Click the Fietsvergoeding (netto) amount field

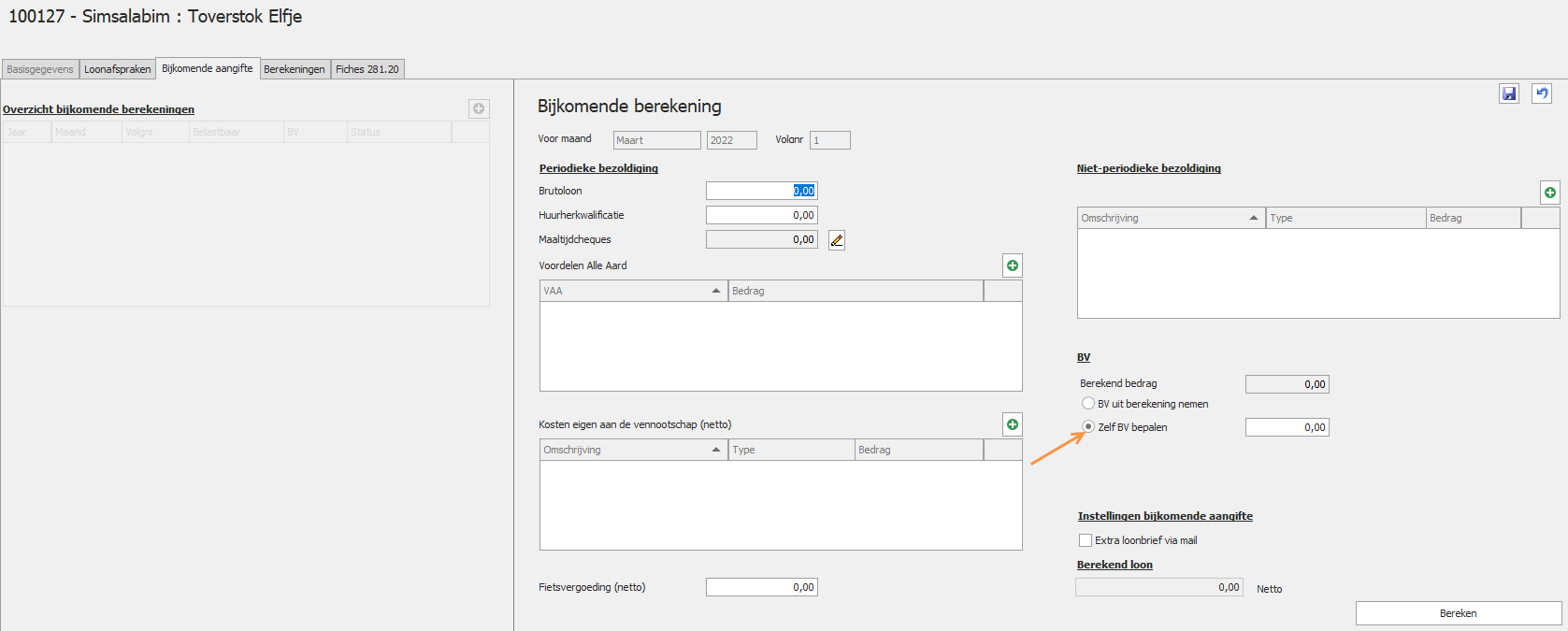[x=761, y=587]
